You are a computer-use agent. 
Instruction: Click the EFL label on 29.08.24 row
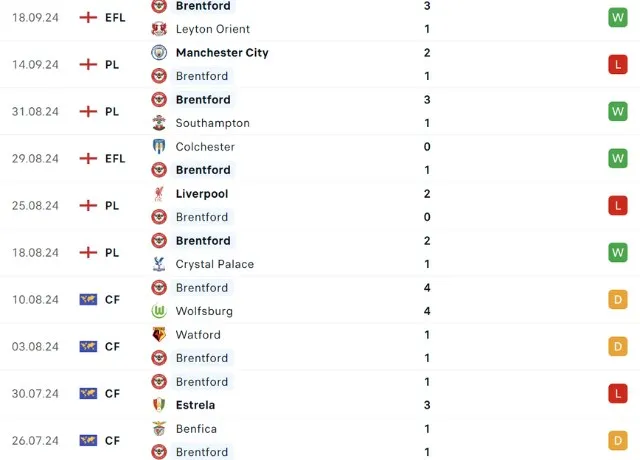pos(115,159)
